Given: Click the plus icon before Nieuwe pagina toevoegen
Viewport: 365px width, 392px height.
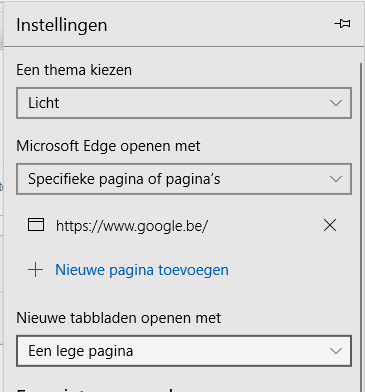Looking at the screenshot, I should 35,270.
